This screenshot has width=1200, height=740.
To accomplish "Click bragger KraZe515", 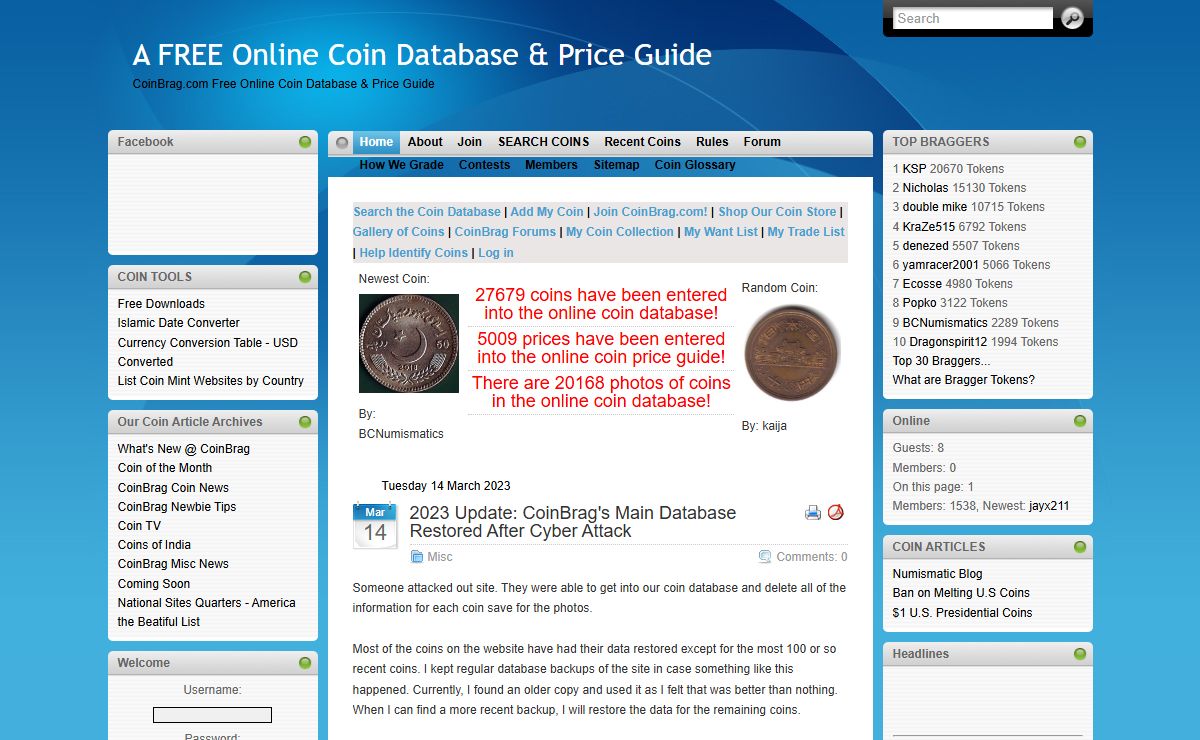I will [929, 227].
